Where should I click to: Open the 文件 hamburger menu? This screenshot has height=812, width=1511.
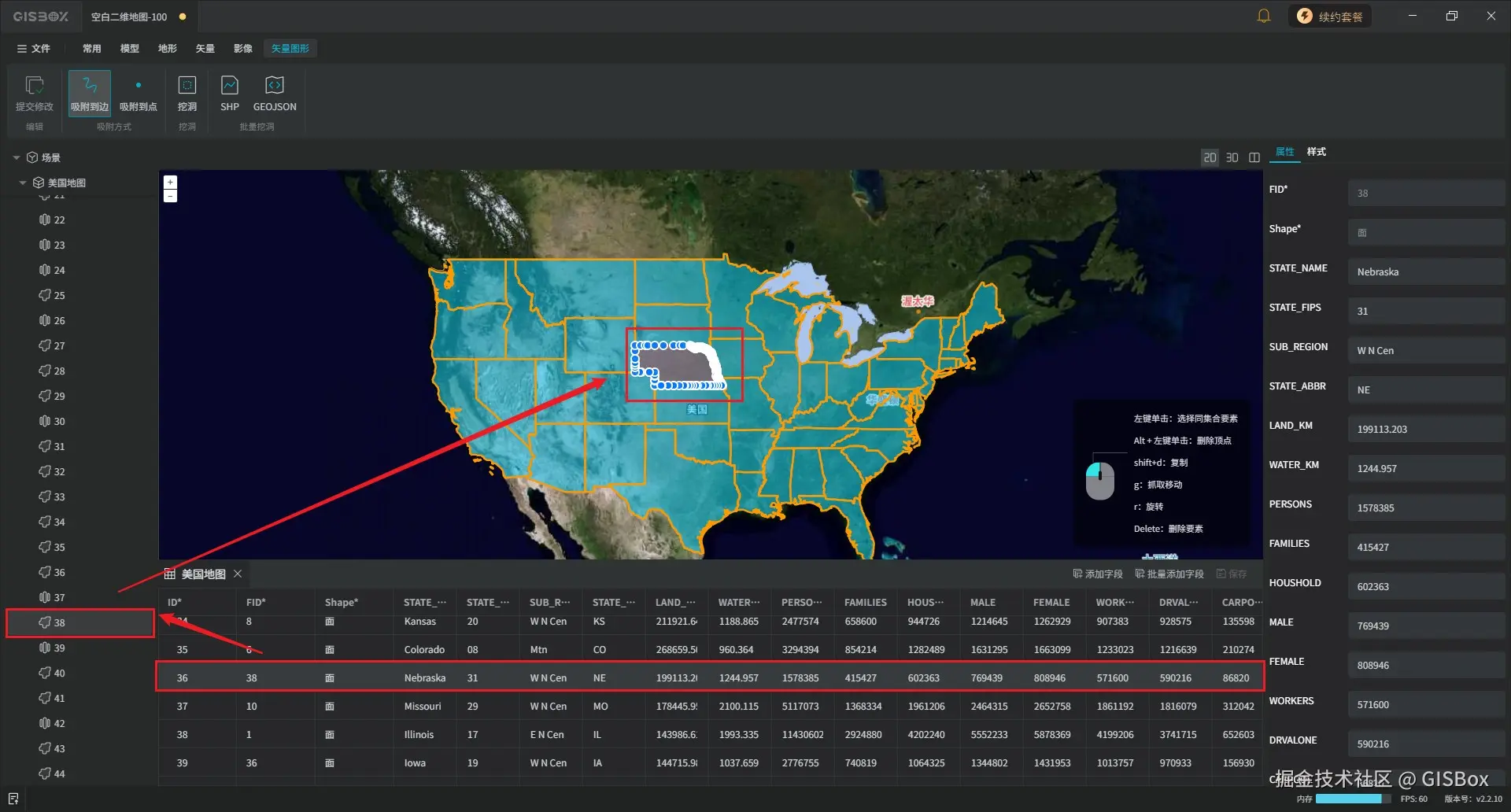[x=33, y=49]
